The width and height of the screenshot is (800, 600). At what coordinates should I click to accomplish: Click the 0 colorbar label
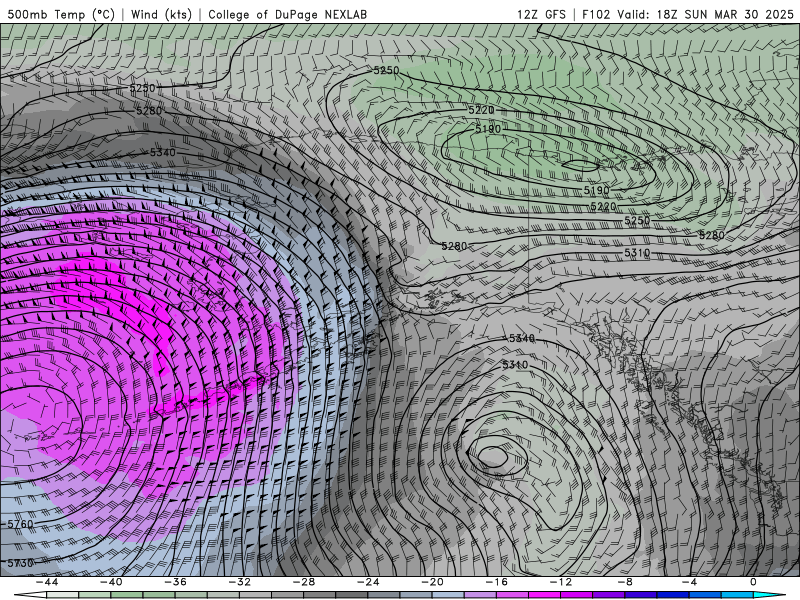[753, 582]
